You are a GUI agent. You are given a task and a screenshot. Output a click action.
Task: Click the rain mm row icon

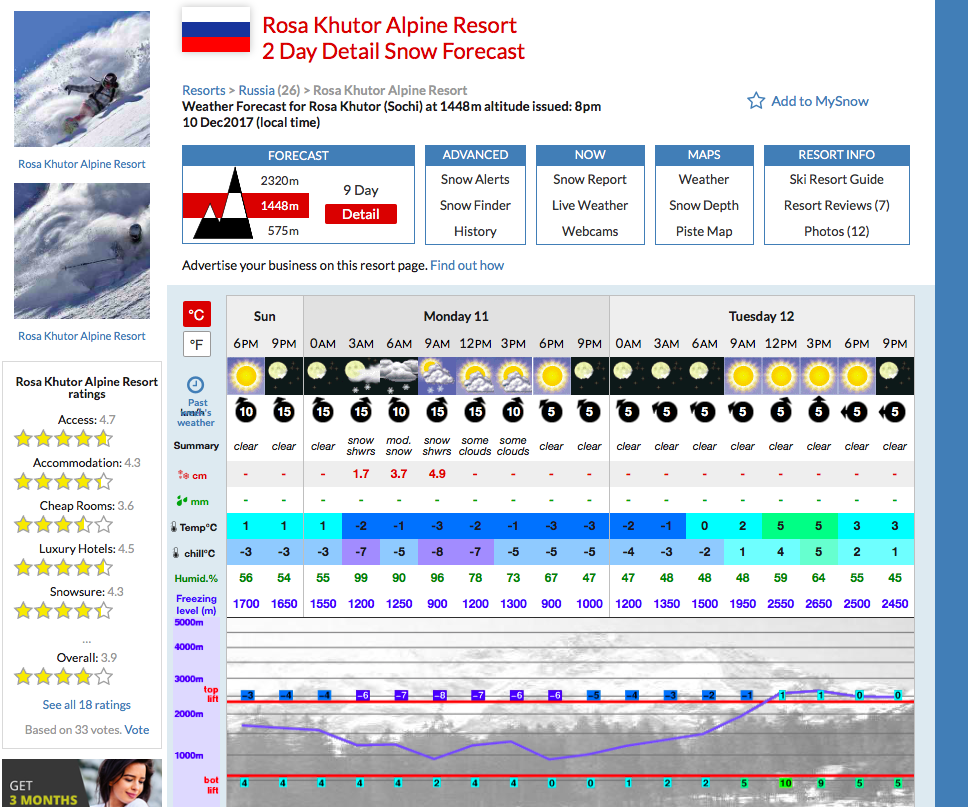point(181,501)
